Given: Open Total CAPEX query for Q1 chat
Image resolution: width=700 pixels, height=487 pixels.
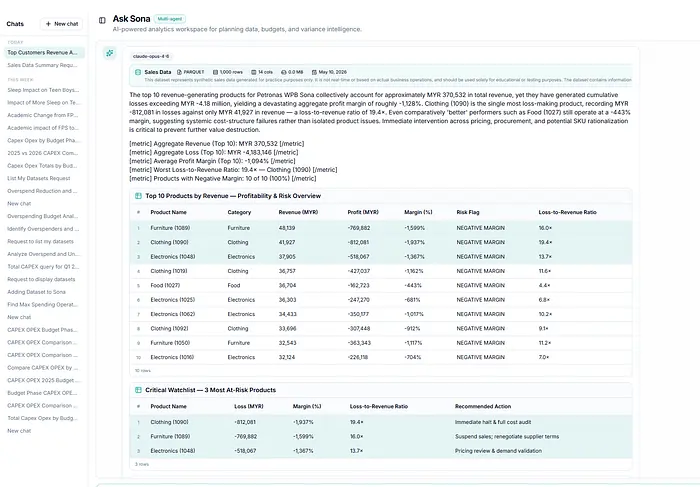Looking at the screenshot, I should pos(44,267).
